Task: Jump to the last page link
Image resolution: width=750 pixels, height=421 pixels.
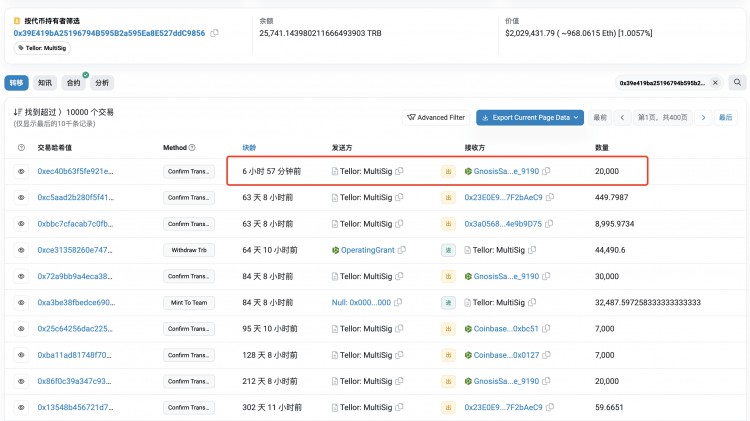Action: point(726,117)
